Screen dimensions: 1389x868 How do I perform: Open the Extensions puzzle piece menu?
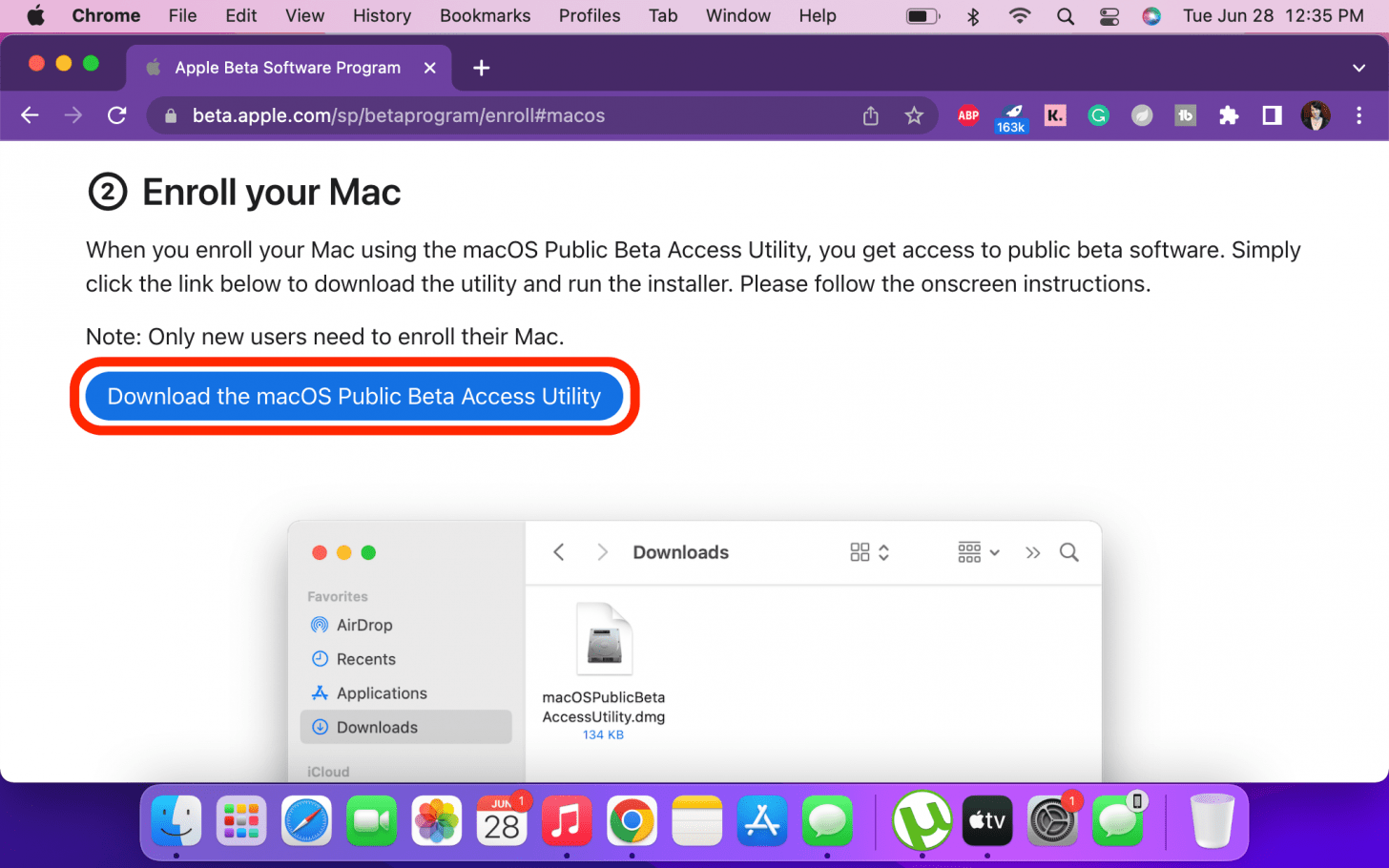(x=1229, y=115)
